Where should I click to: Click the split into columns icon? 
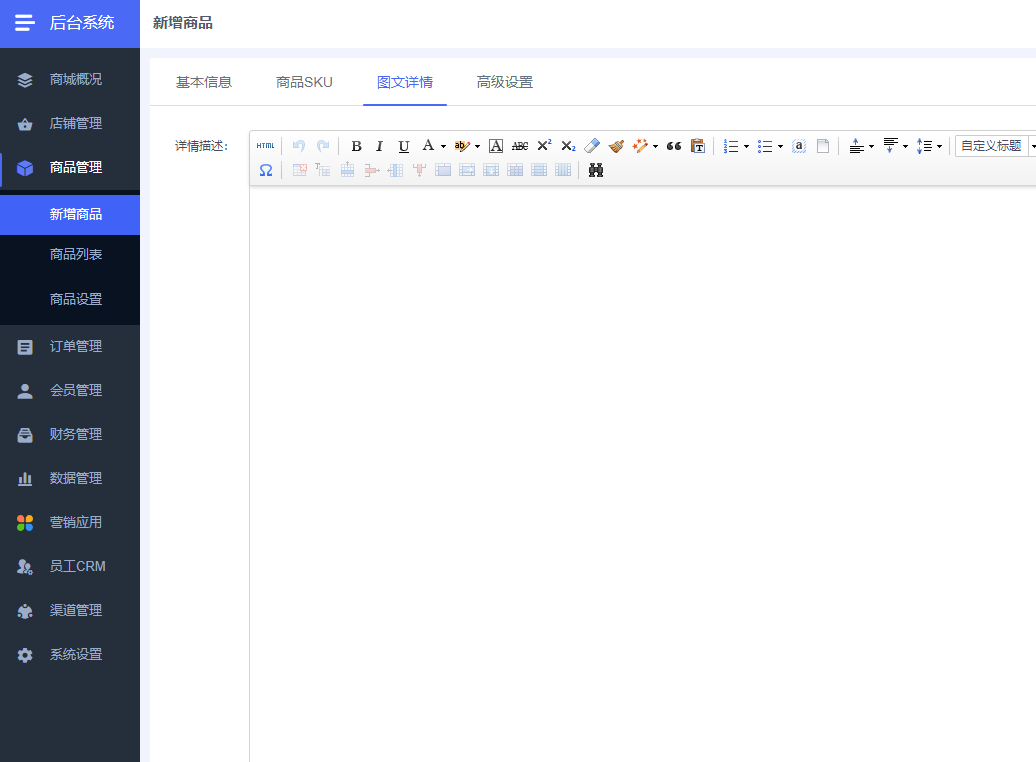coord(563,171)
